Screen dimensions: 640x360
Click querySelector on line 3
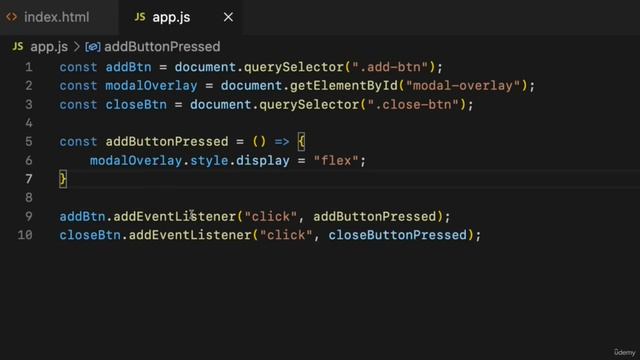pyautogui.click(x=309, y=104)
